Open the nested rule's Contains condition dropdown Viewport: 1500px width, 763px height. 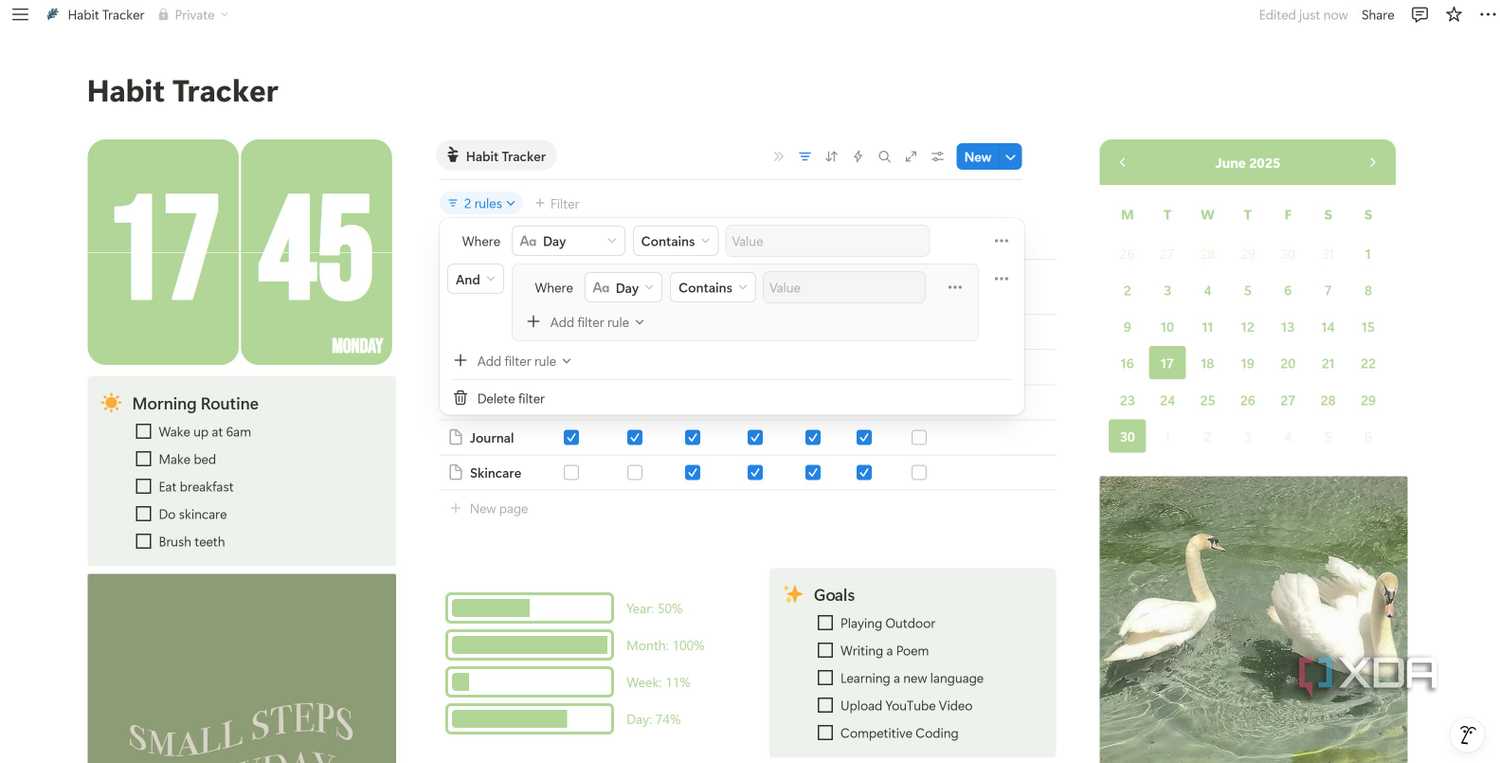pyautogui.click(x=713, y=288)
